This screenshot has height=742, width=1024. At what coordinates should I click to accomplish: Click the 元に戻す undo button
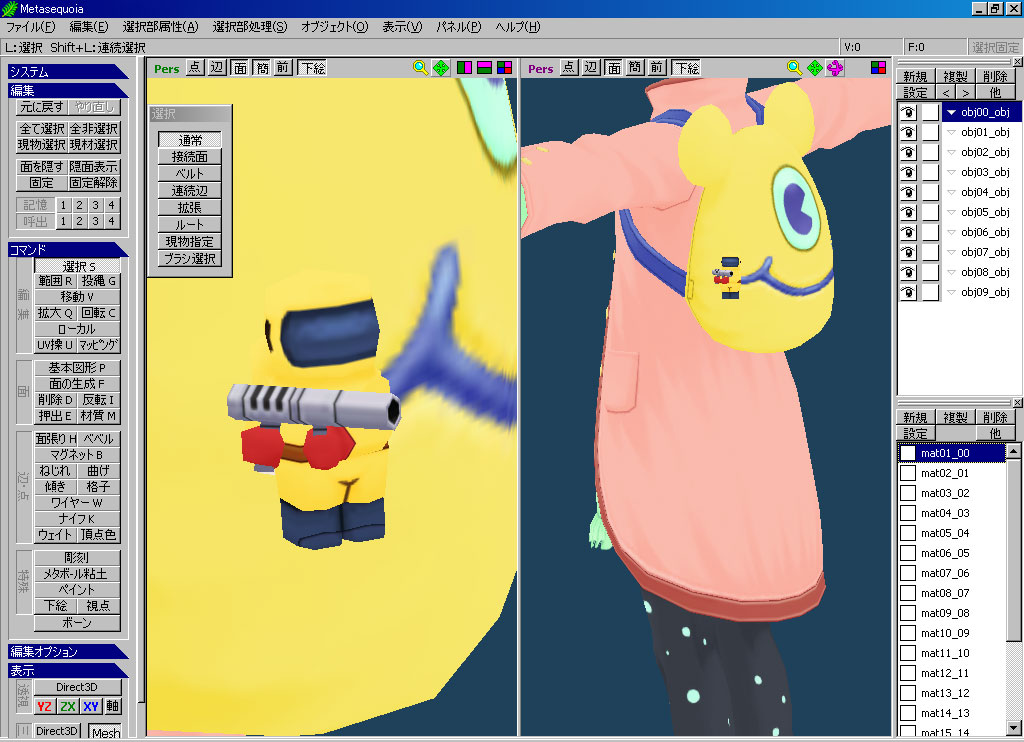click(42, 106)
